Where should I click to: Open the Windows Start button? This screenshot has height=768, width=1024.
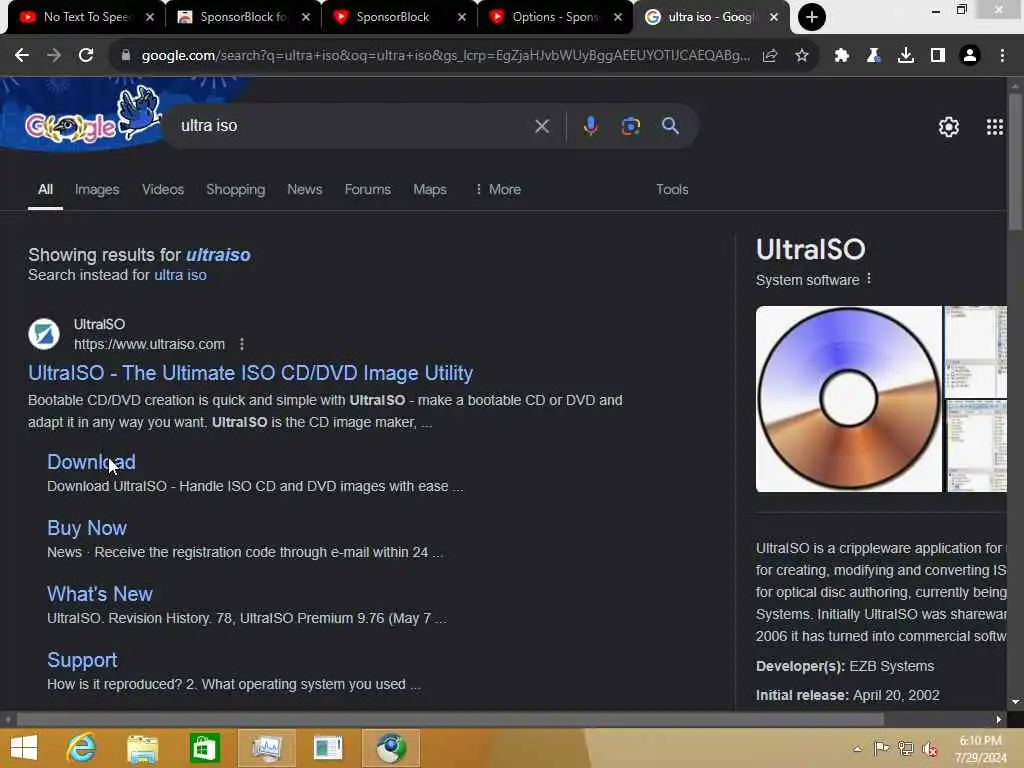click(x=24, y=748)
